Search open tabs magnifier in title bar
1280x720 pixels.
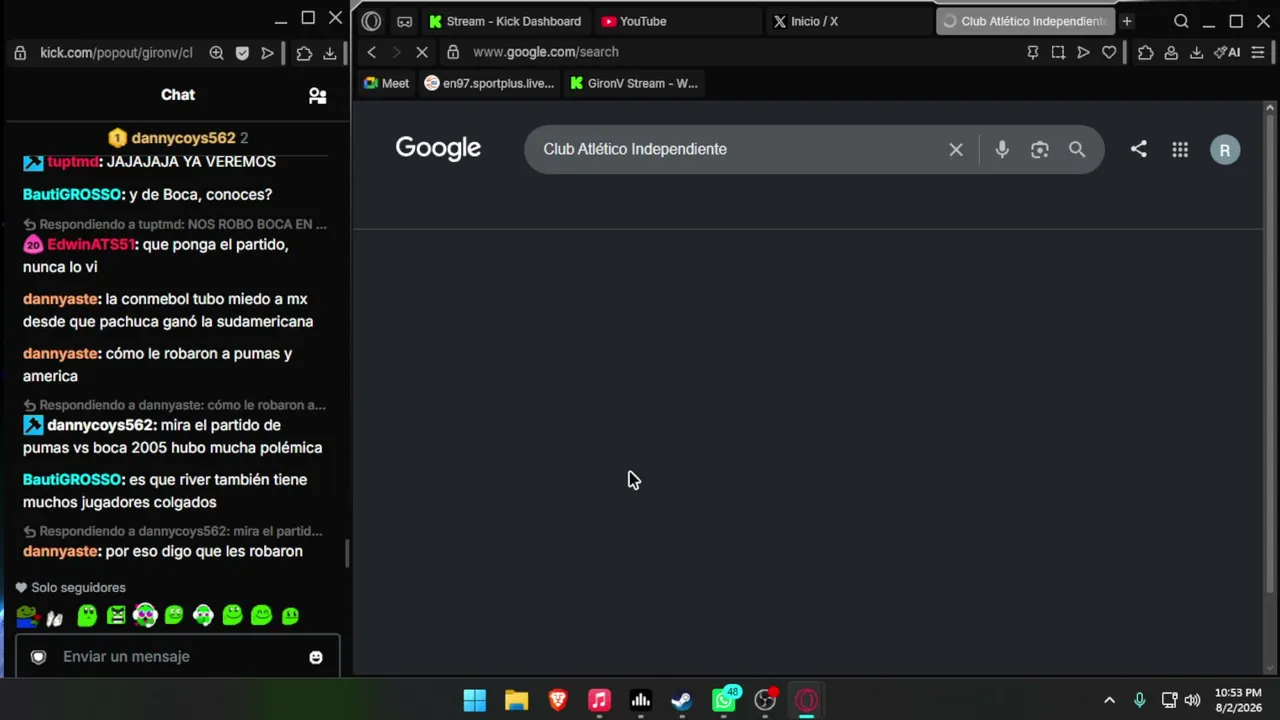[x=1181, y=21]
